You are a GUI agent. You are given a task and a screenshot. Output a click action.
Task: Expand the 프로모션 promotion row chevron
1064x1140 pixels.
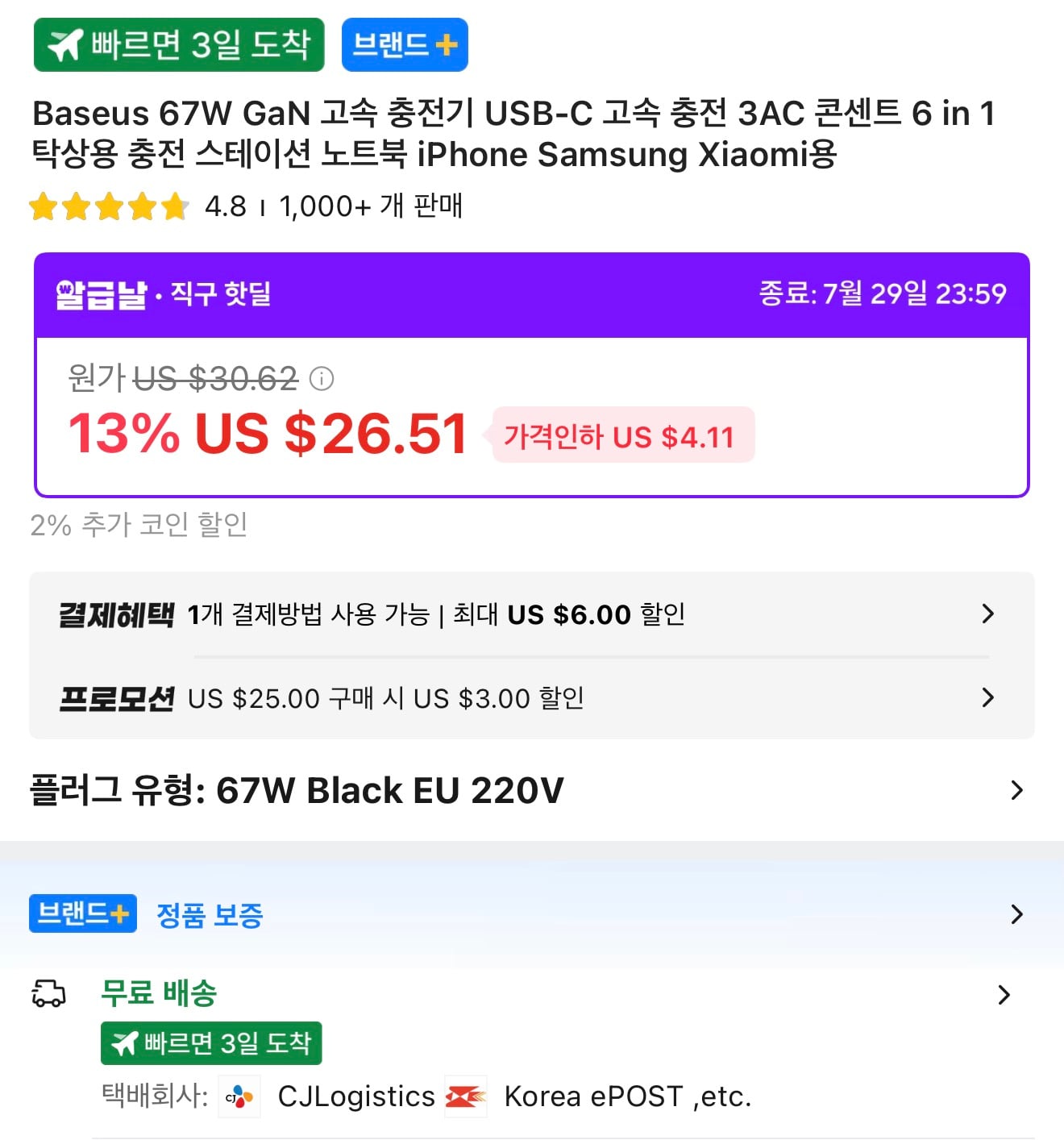pyautogui.click(x=988, y=697)
